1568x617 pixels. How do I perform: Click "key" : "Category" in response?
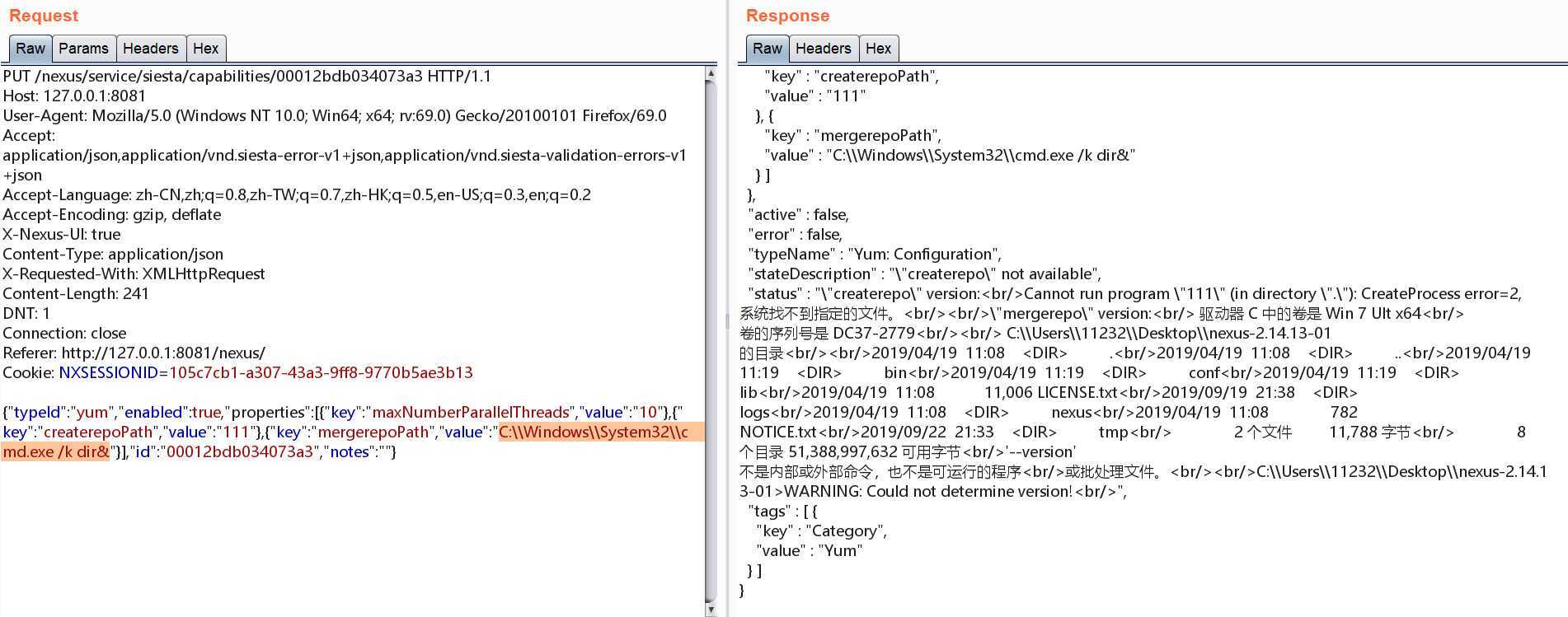(x=821, y=531)
